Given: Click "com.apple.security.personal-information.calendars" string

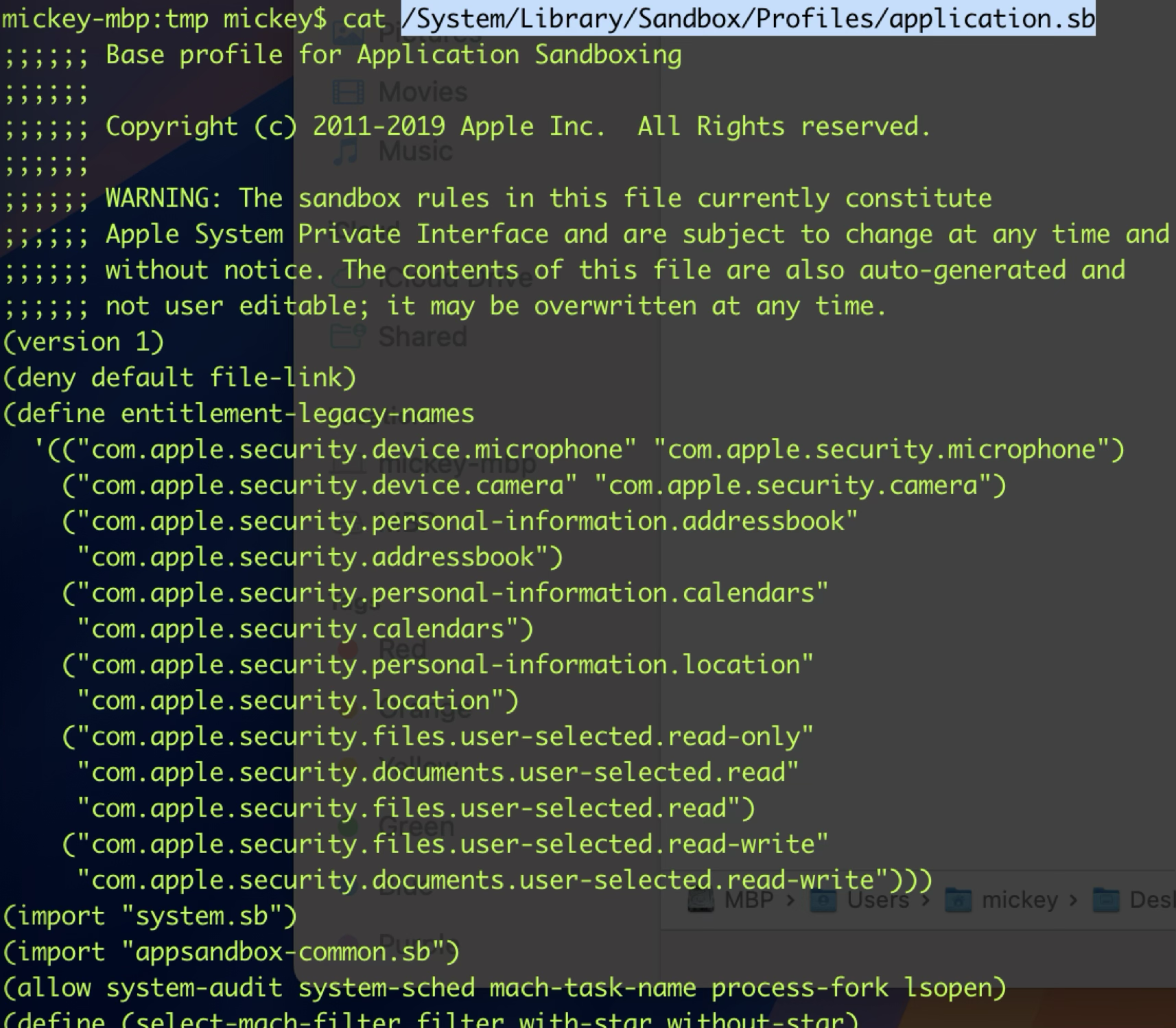Looking at the screenshot, I should (x=452, y=593).
